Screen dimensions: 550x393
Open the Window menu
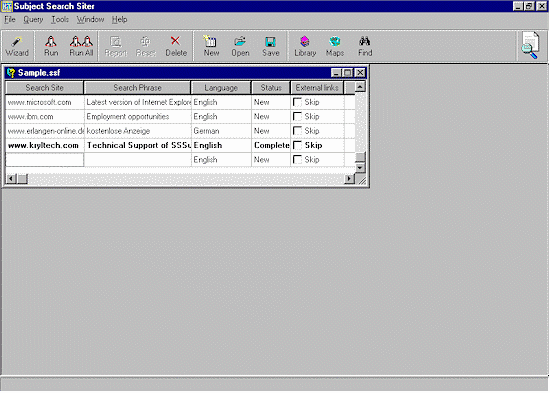point(90,20)
